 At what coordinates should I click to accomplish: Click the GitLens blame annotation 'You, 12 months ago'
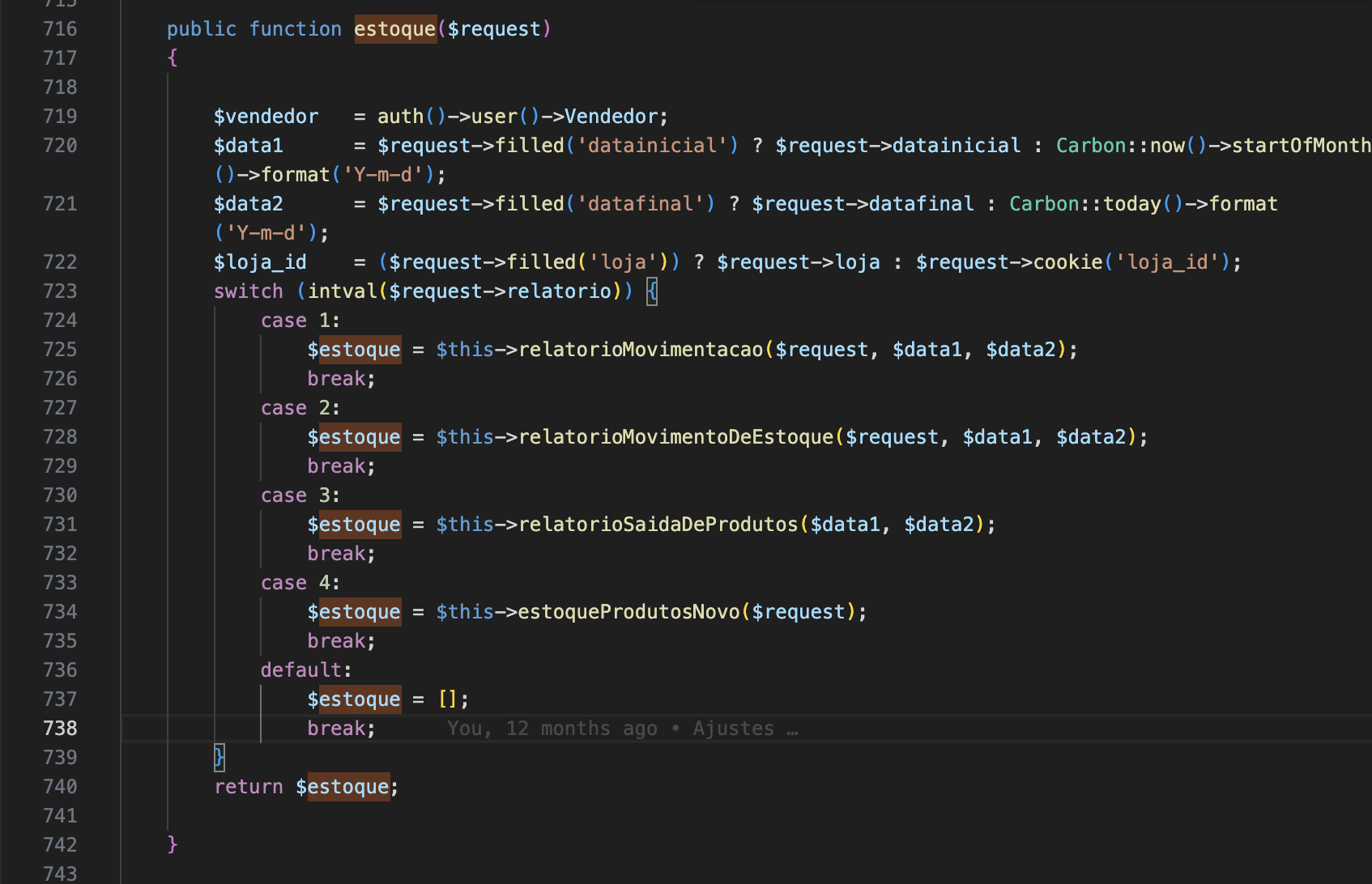(552, 729)
